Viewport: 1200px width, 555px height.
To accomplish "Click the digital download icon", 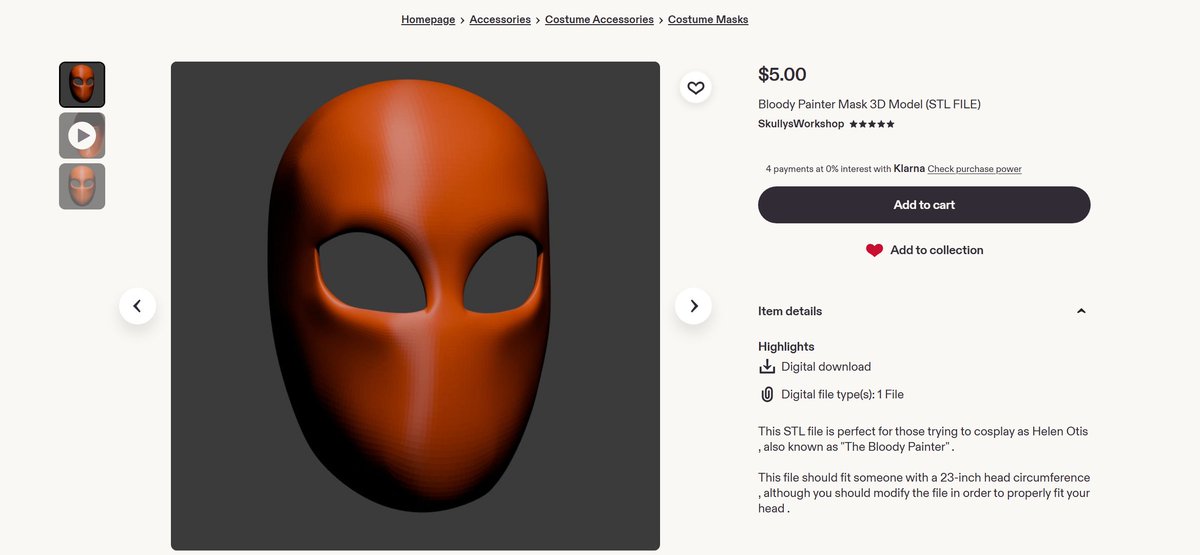I will [x=767, y=367].
